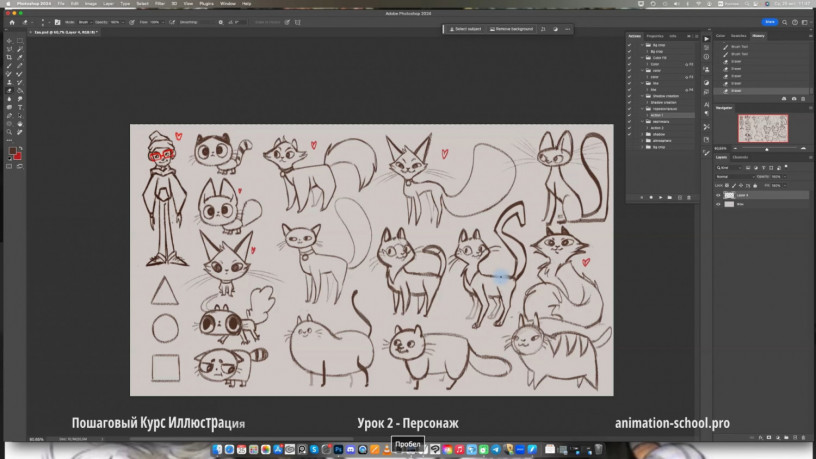816x459 pixels.
Task: Click the Select subject button
Action: point(468,29)
